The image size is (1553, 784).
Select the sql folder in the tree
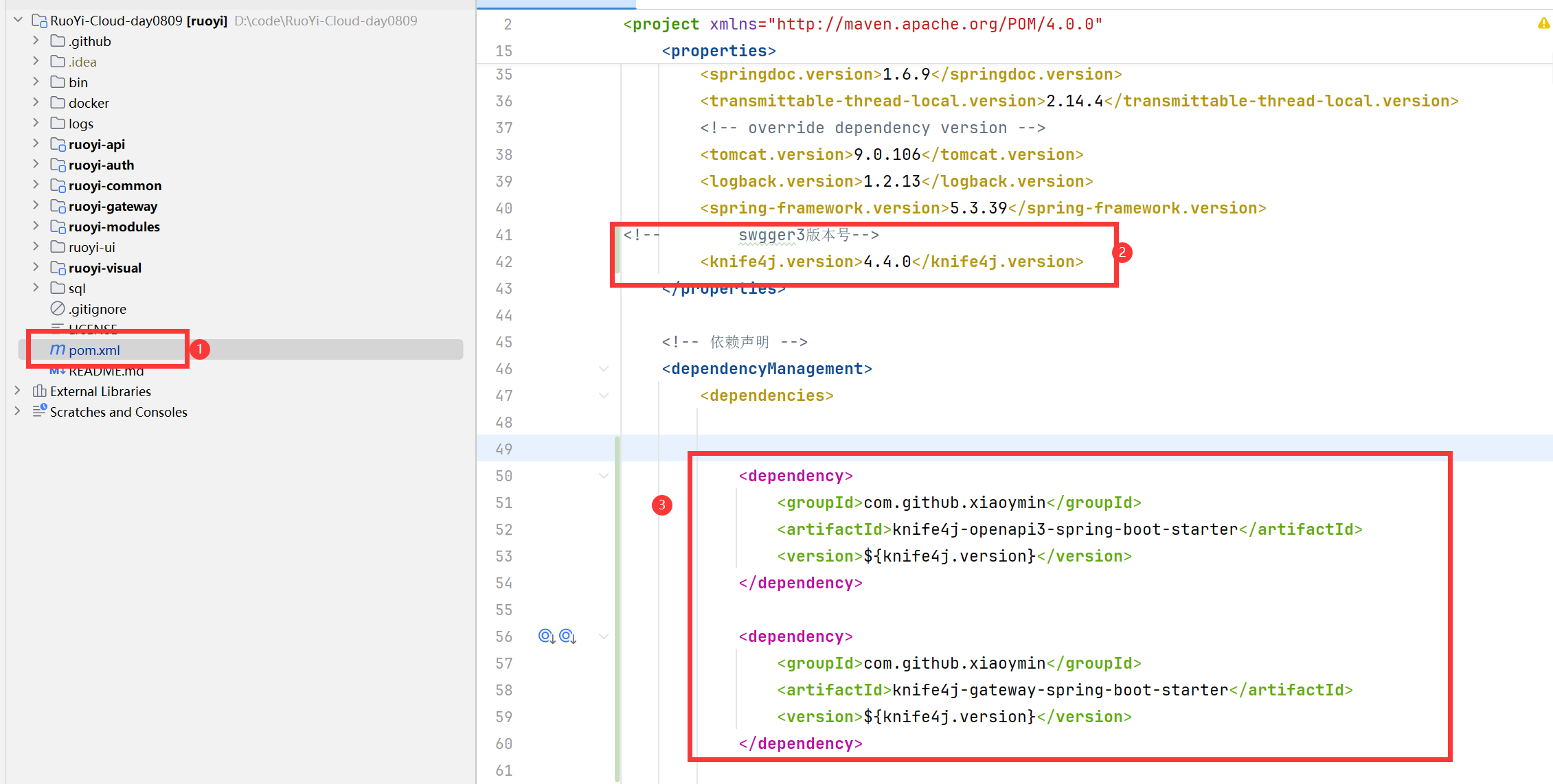click(77, 288)
